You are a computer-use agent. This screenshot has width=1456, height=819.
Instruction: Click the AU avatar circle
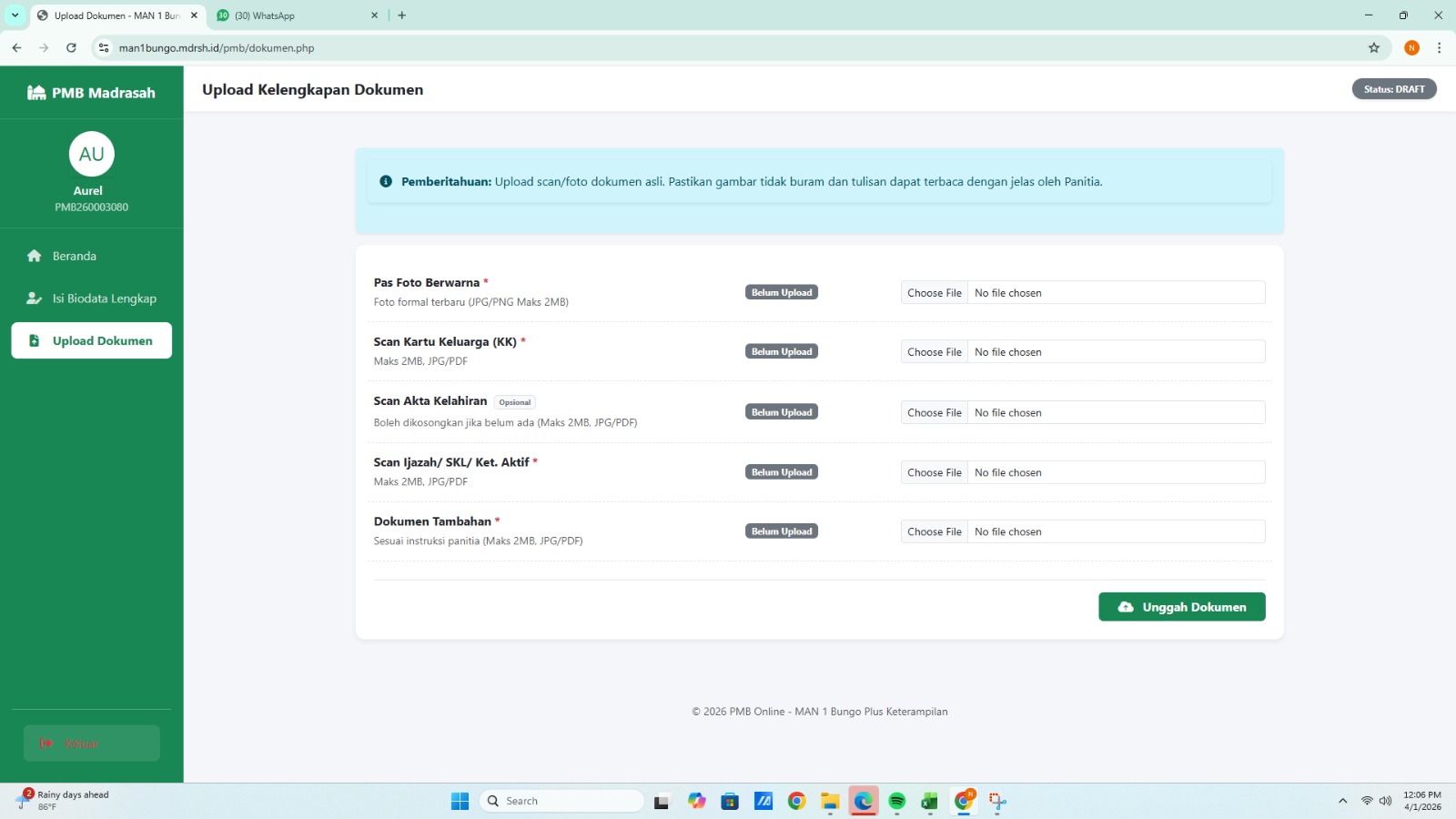pyautogui.click(x=91, y=155)
